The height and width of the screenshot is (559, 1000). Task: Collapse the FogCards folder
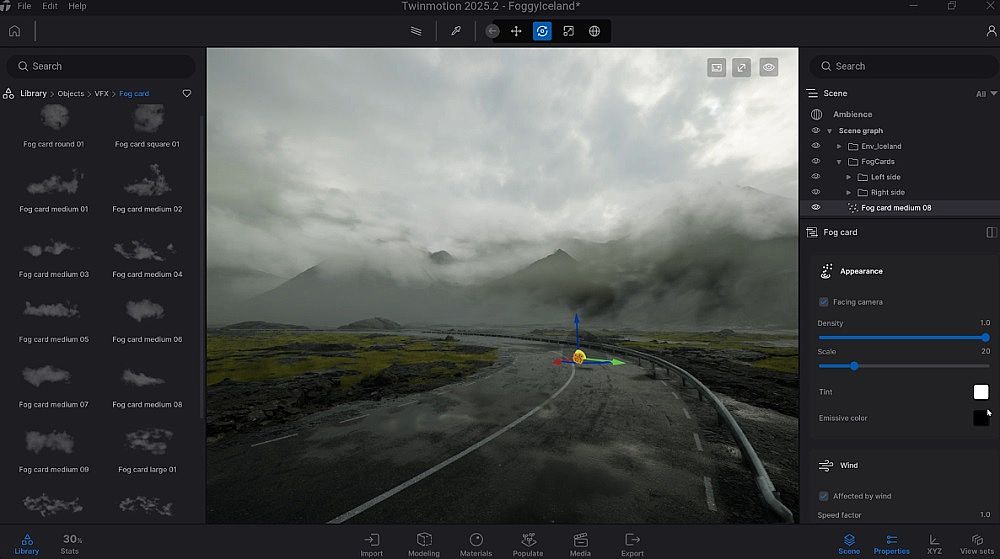tap(839, 162)
